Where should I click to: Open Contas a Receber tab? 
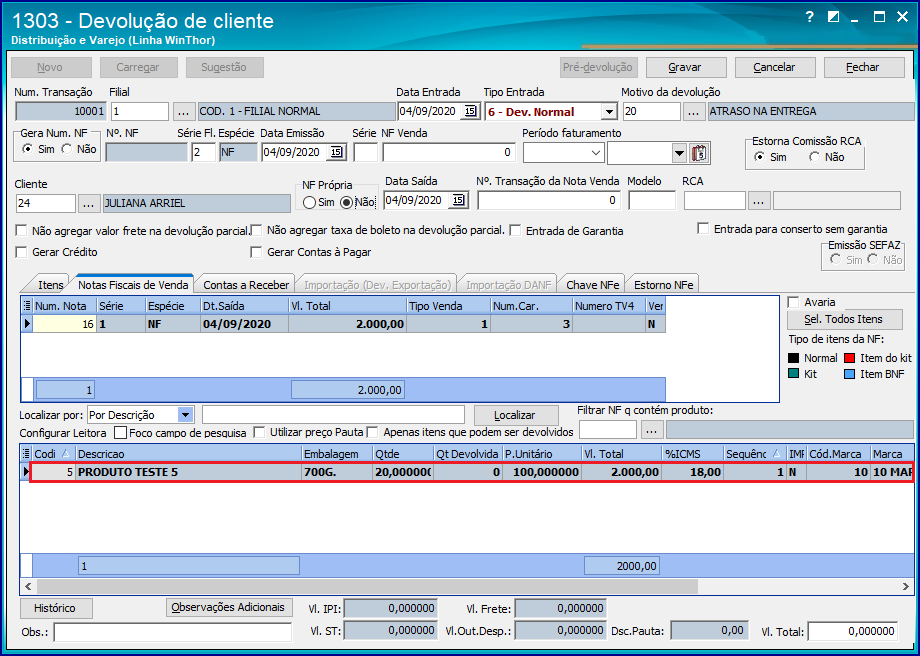[x=246, y=285]
